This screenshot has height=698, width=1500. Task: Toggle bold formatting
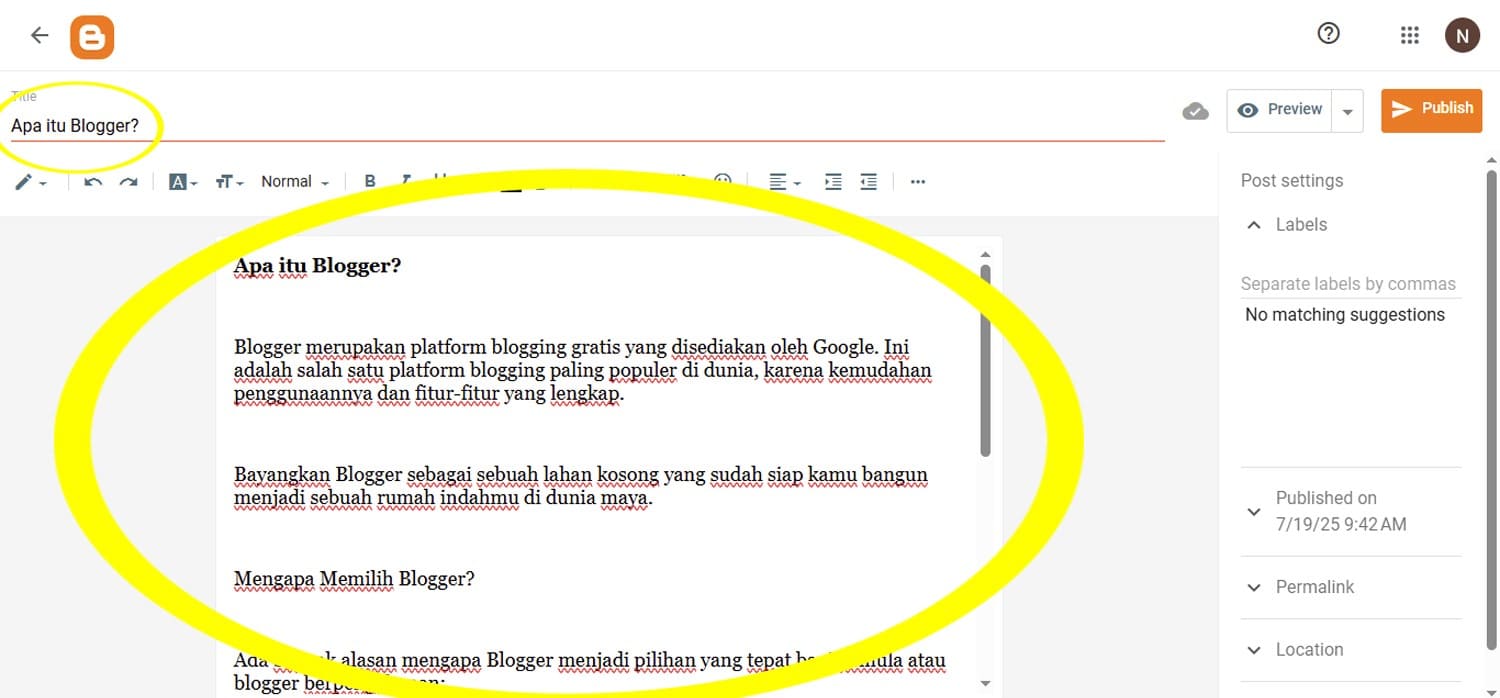coord(370,182)
